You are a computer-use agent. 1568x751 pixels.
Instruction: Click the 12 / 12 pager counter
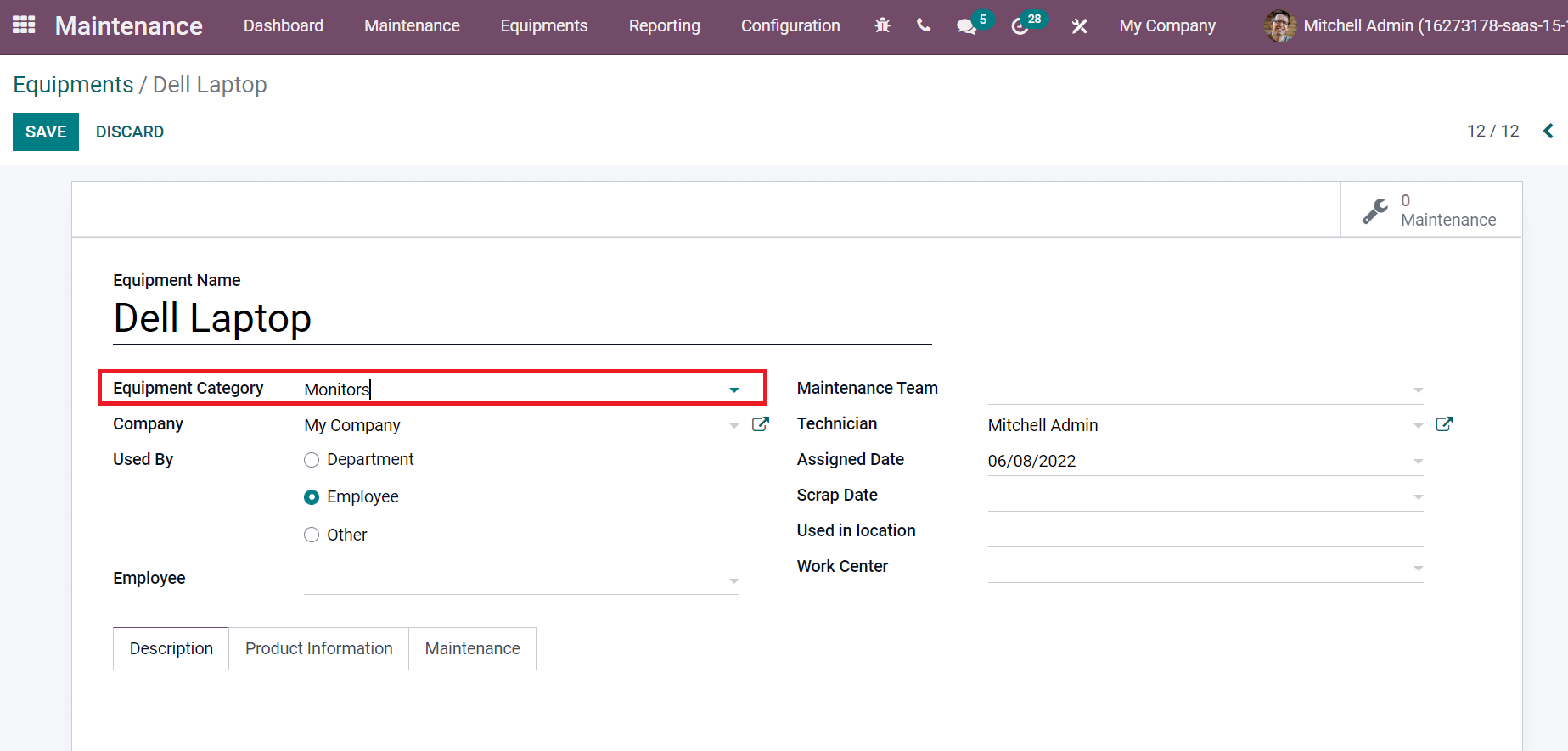click(1492, 131)
